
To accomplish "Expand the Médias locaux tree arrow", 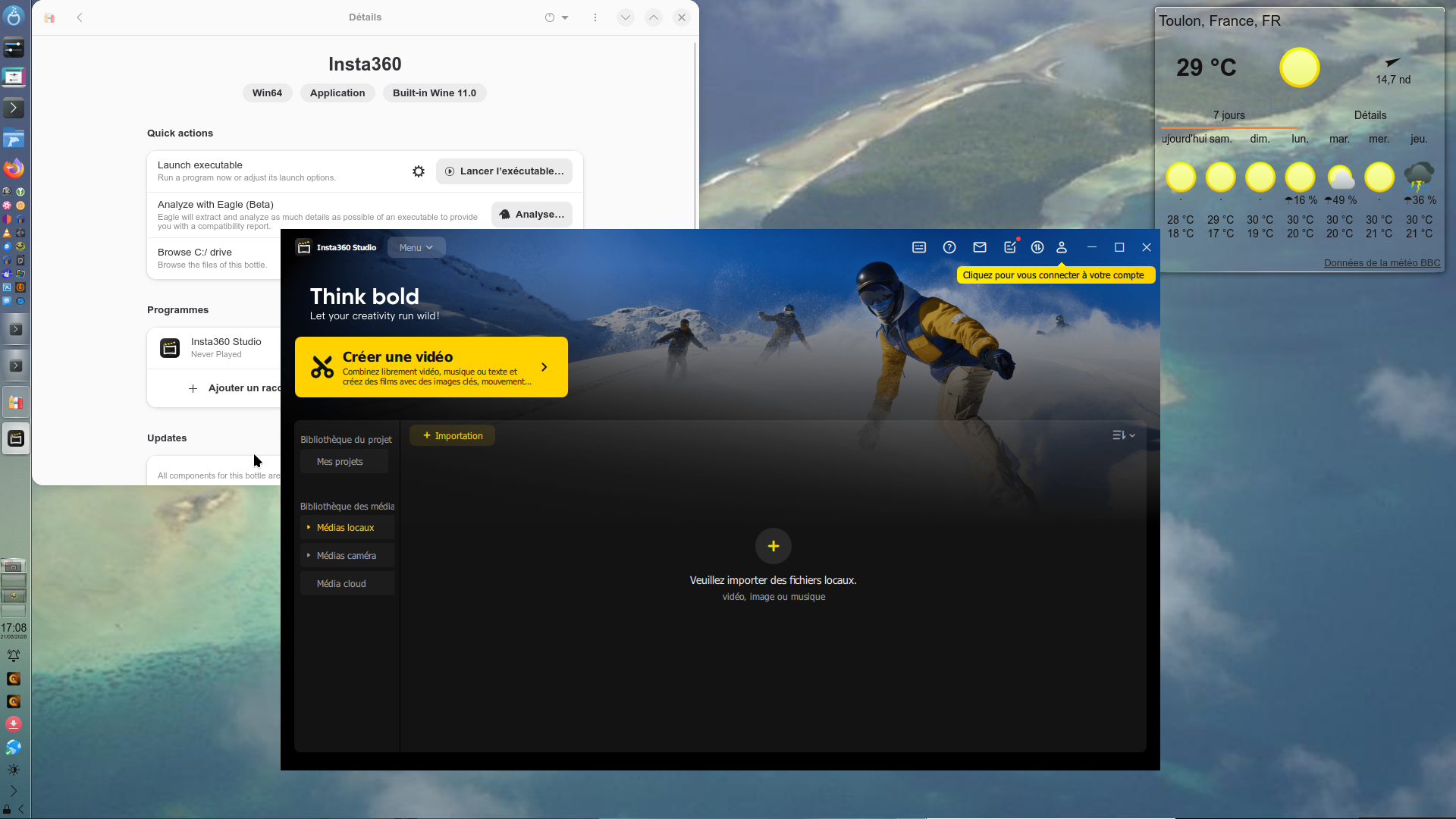I will click(309, 527).
